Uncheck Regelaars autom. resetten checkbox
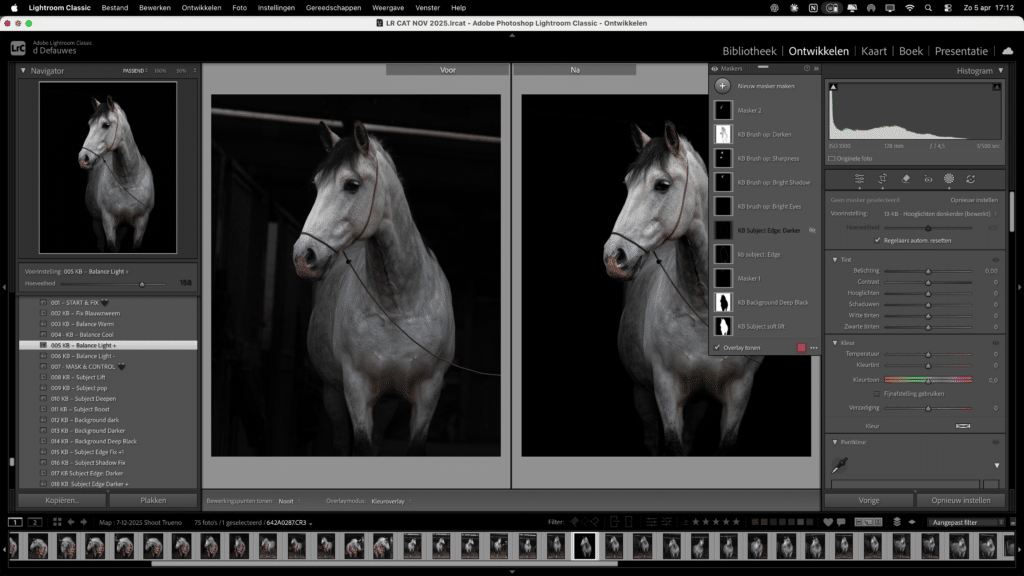 (878, 241)
